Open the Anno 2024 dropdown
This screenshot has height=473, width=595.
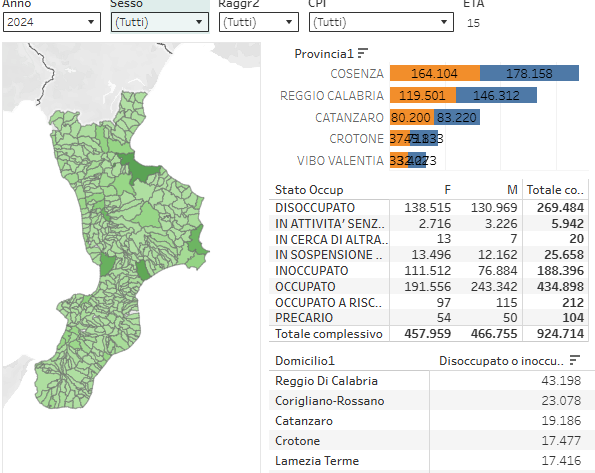click(52, 22)
